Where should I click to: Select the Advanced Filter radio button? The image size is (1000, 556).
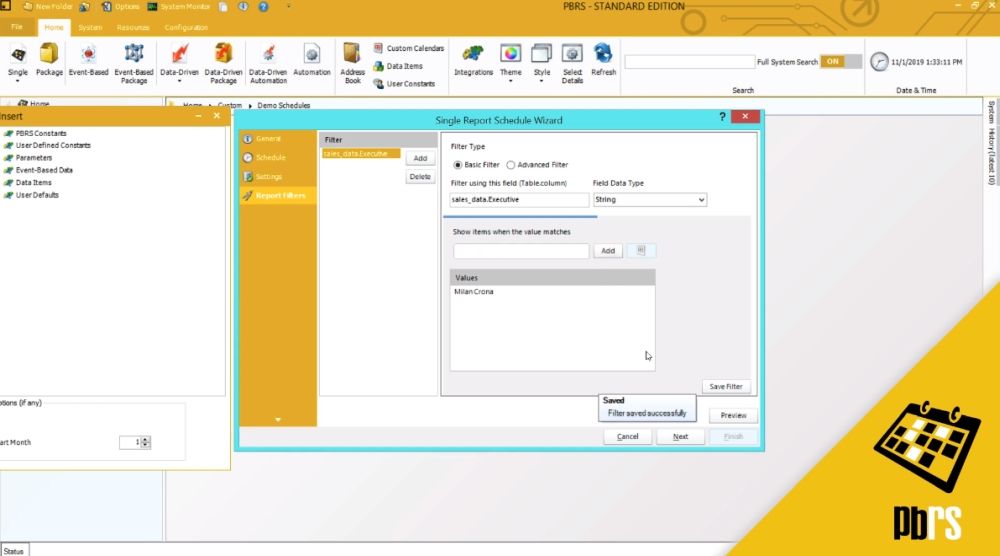(x=510, y=165)
